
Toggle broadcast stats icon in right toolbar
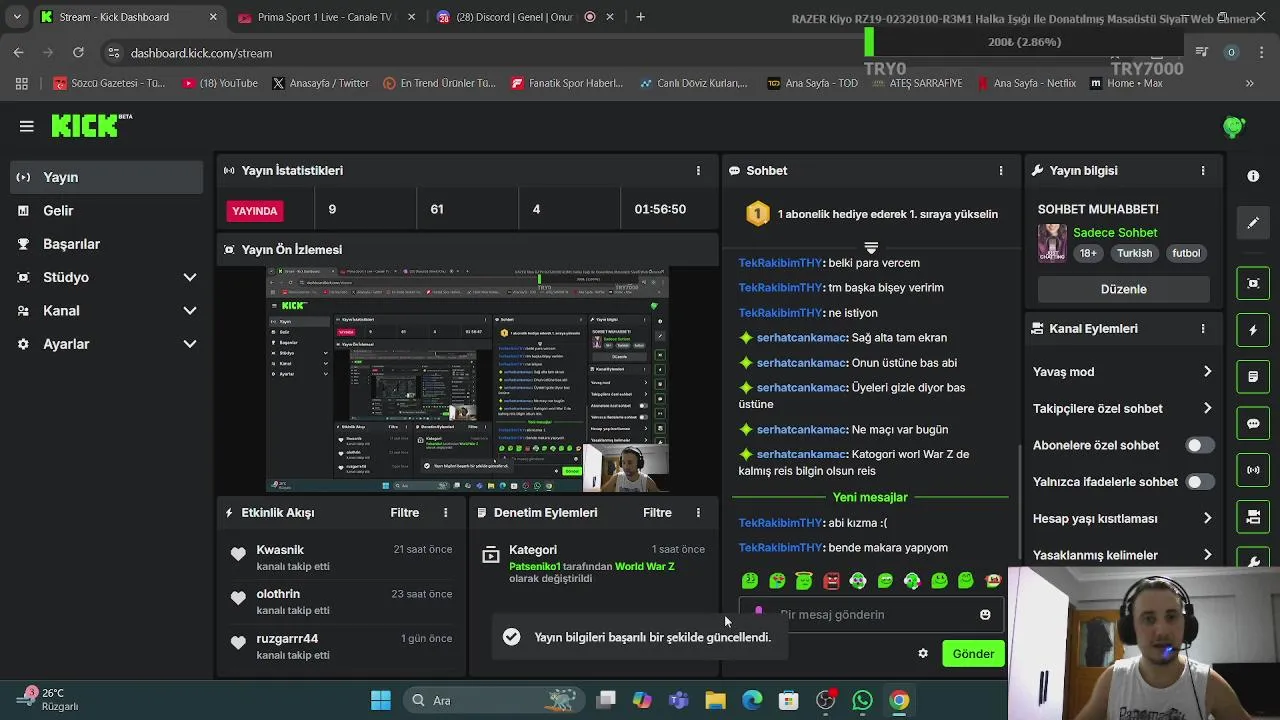tap(1253, 470)
